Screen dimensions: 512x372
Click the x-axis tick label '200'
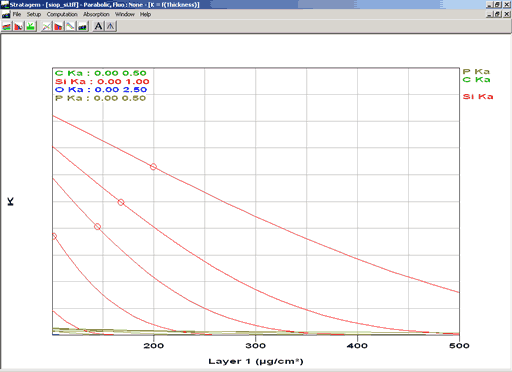154,346
